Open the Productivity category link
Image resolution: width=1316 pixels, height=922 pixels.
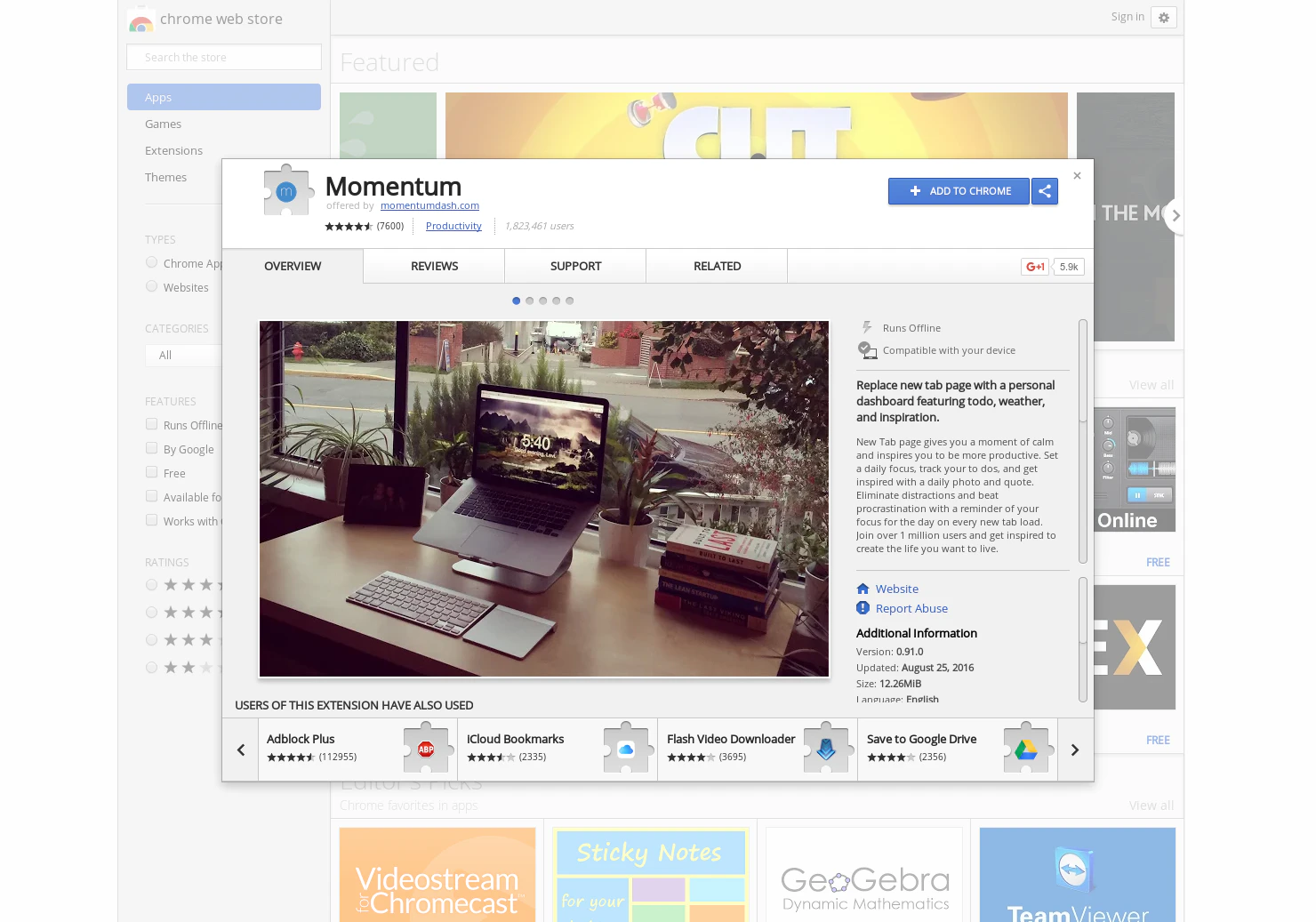point(453,226)
